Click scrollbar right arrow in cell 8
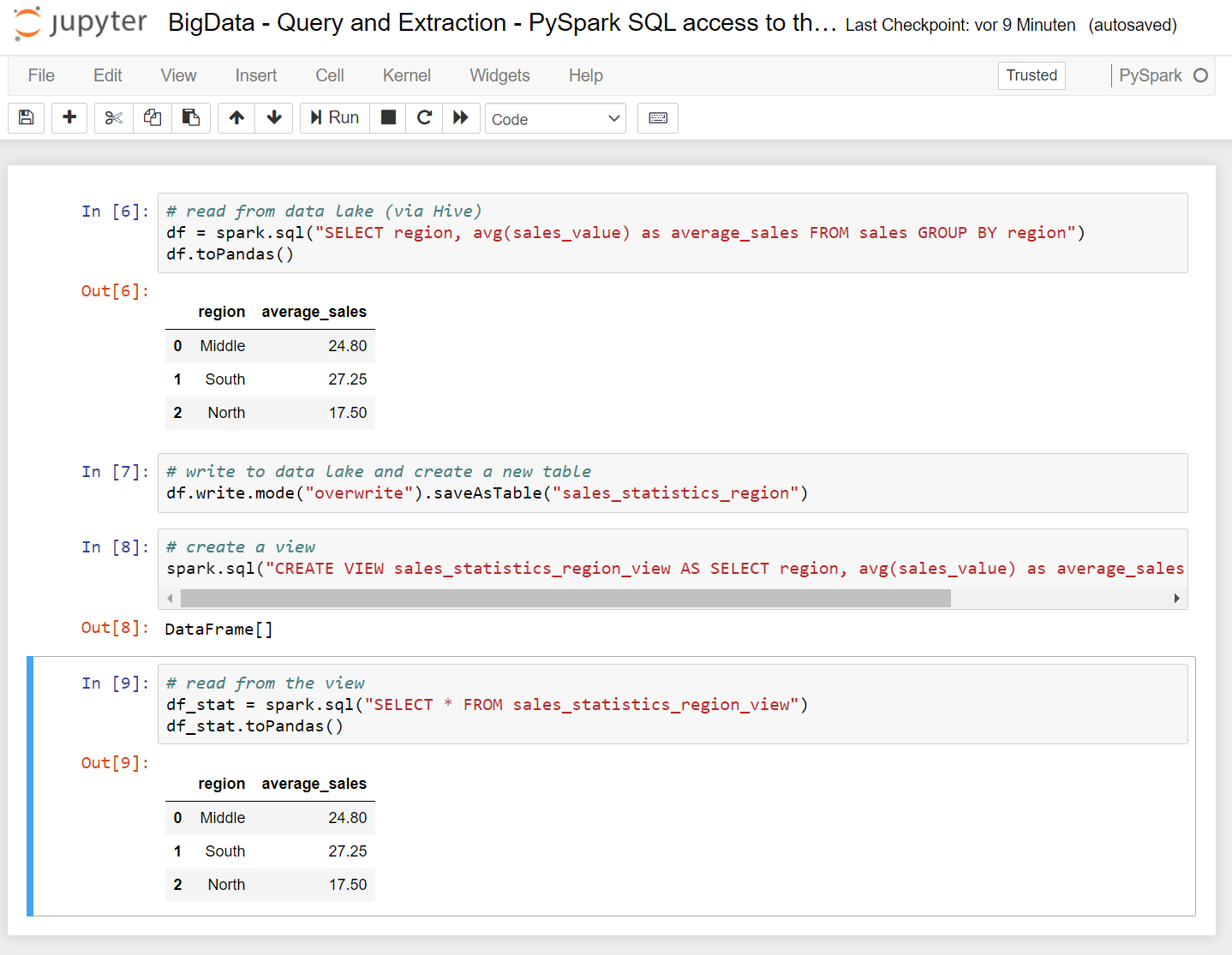 (1177, 598)
